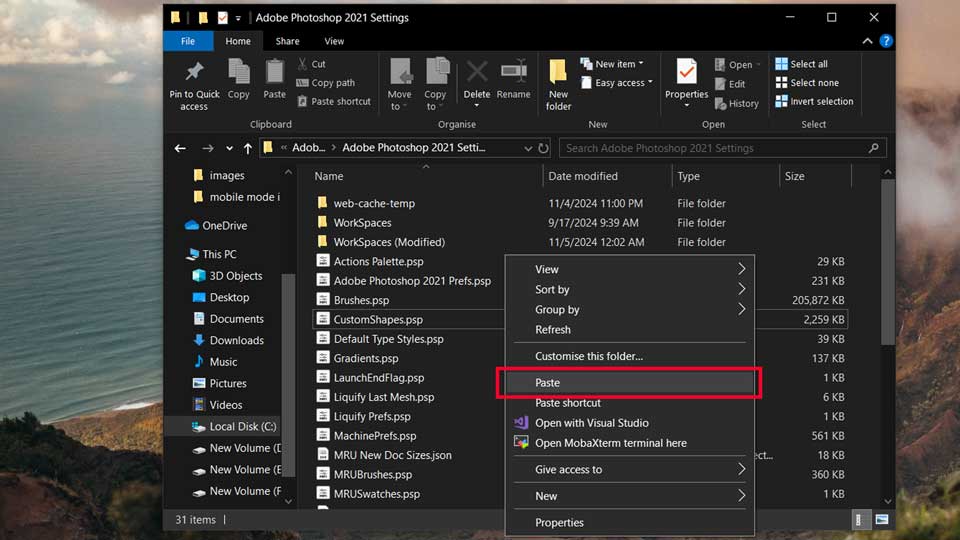The height and width of the screenshot is (540, 960).
Task: Choose Customise this folder
Action: [x=629, y=356]
